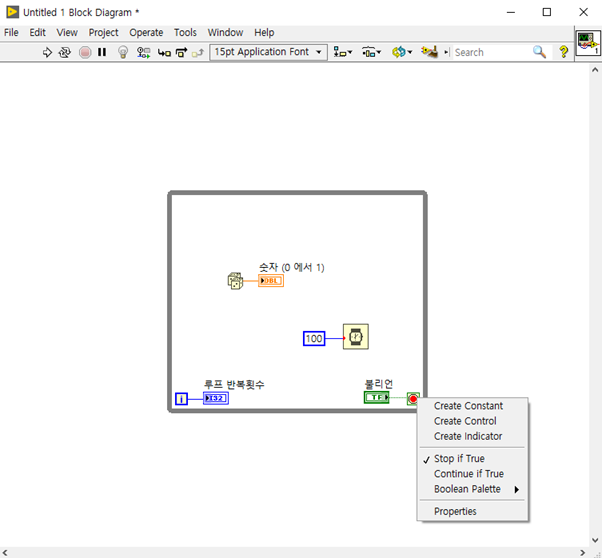Open Reorder dropdown
This screenshot has width=602, height=558.
tap(402, 52)
